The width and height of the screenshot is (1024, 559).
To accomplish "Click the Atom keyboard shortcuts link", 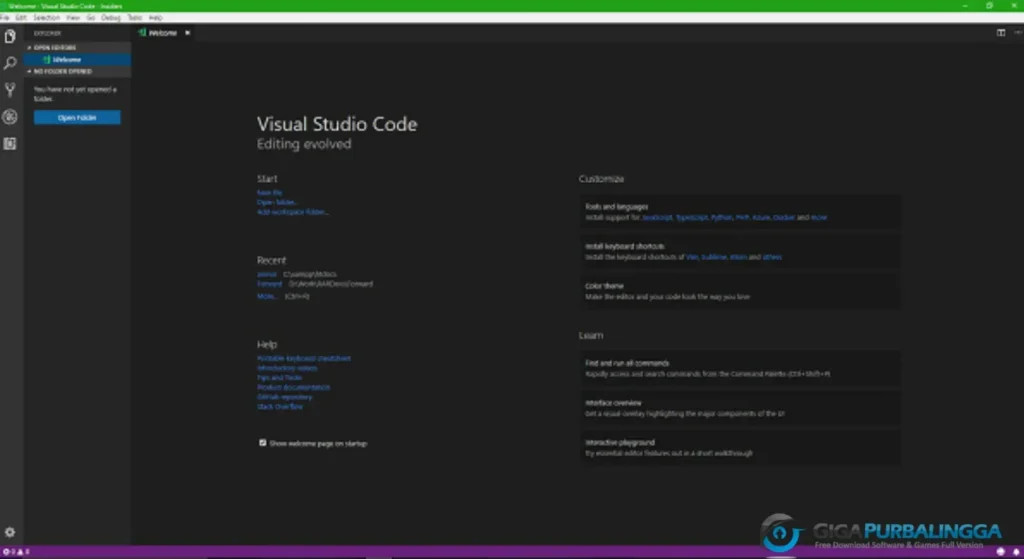I will click(x=739, y=257).
